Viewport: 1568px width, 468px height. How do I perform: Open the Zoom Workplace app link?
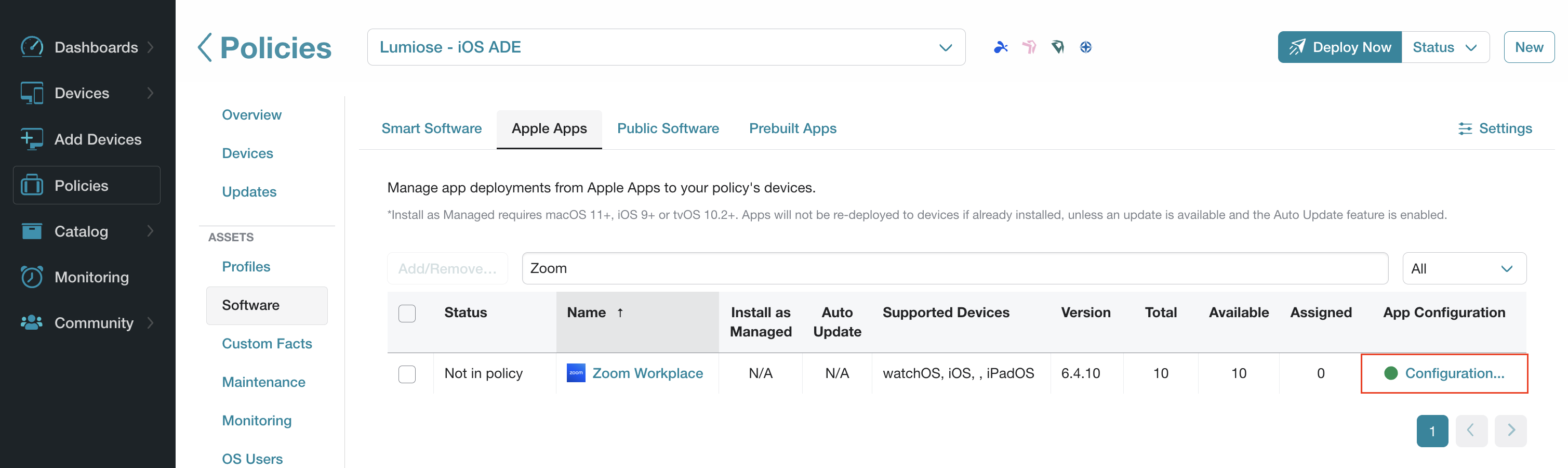[x=647, y=373]
